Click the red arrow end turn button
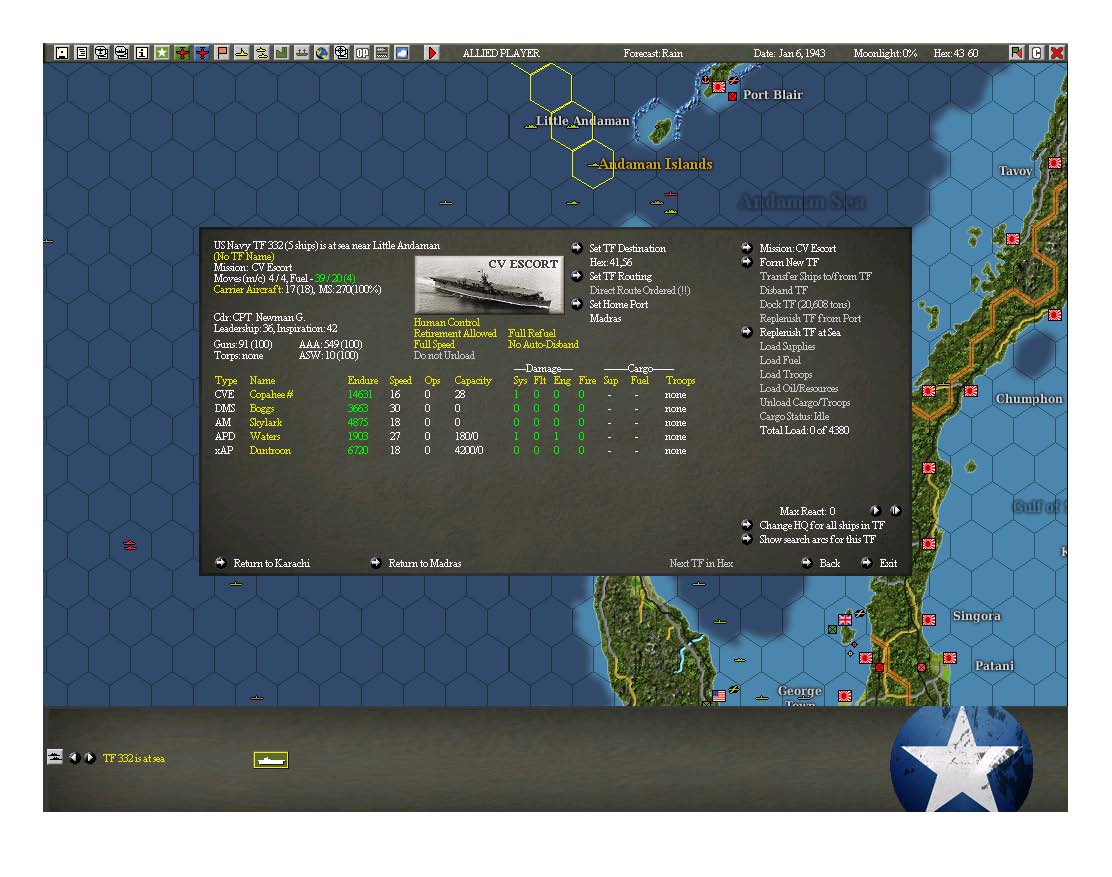 click(x=432, y=53)
